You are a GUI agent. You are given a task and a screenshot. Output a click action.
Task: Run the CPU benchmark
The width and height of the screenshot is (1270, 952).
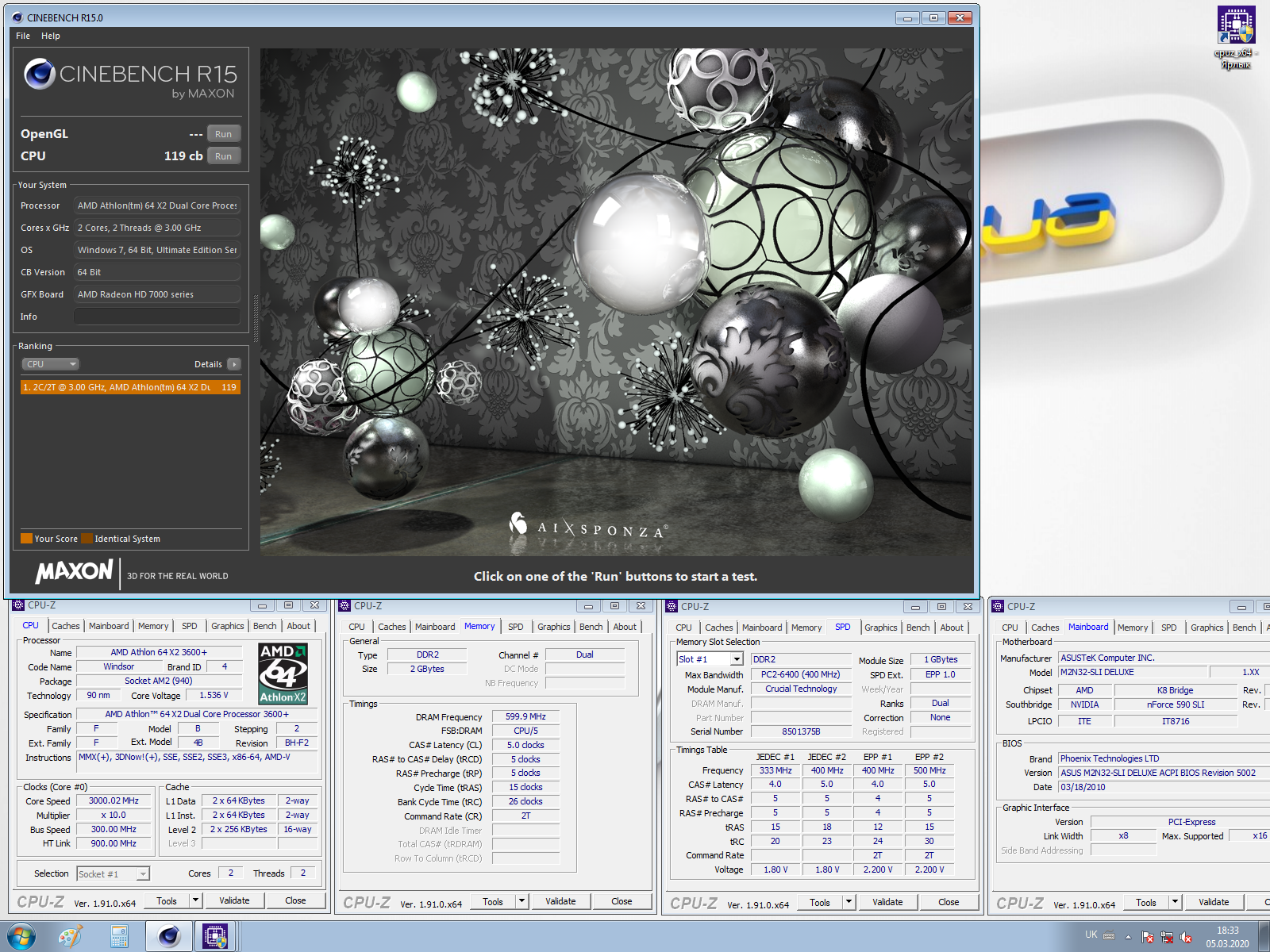point(224,156)
